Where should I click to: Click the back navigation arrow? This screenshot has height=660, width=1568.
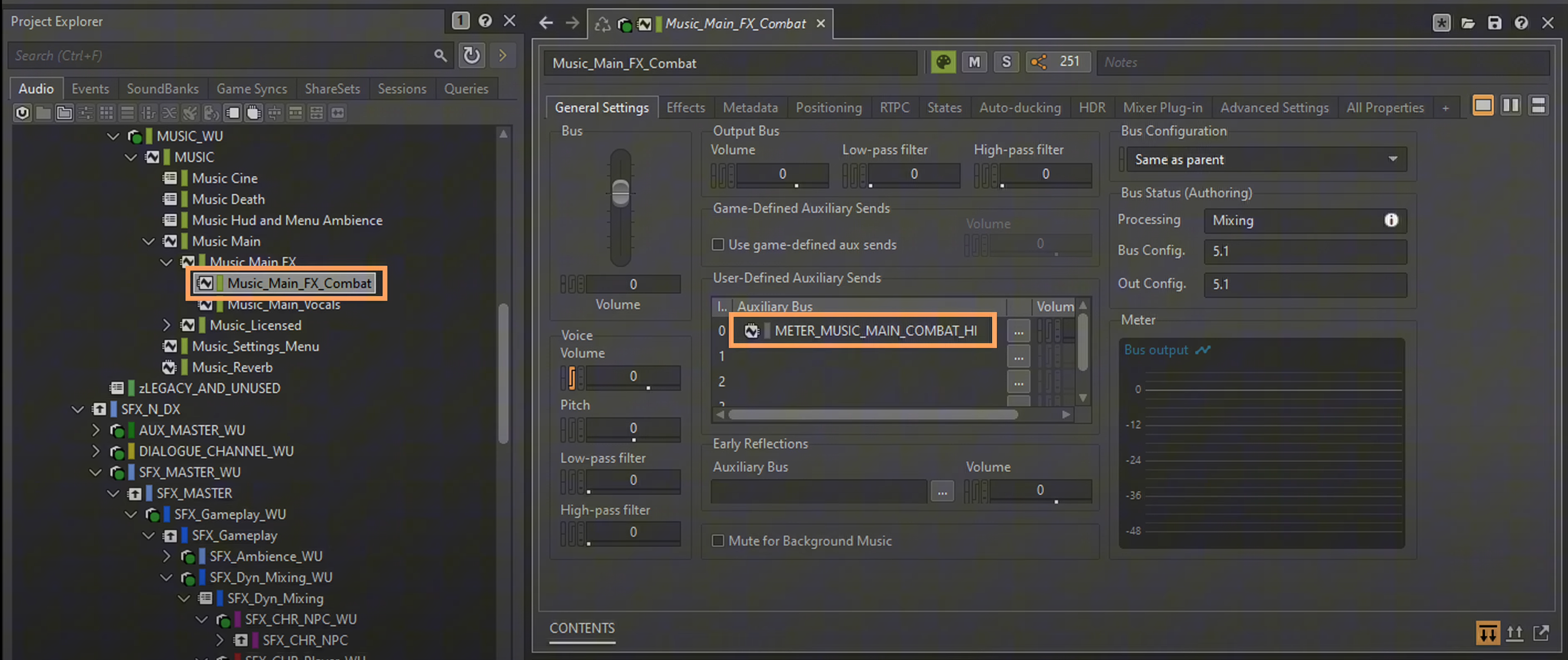coord(546,23)
